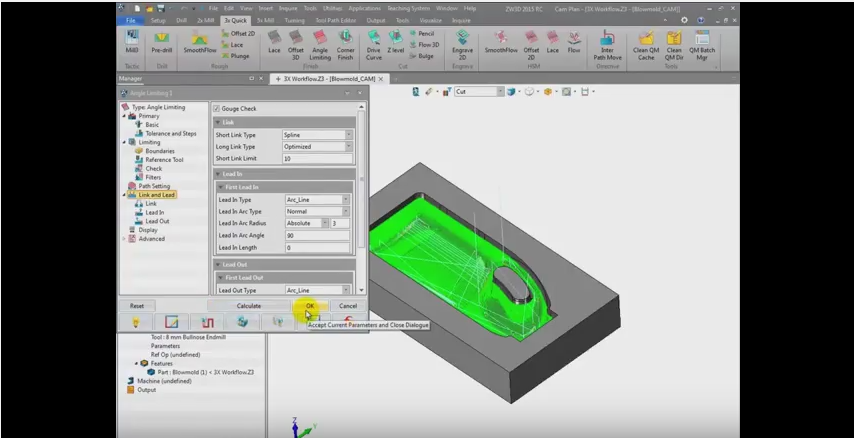Switch to the Tool Path Editor tab

(336, 21)
